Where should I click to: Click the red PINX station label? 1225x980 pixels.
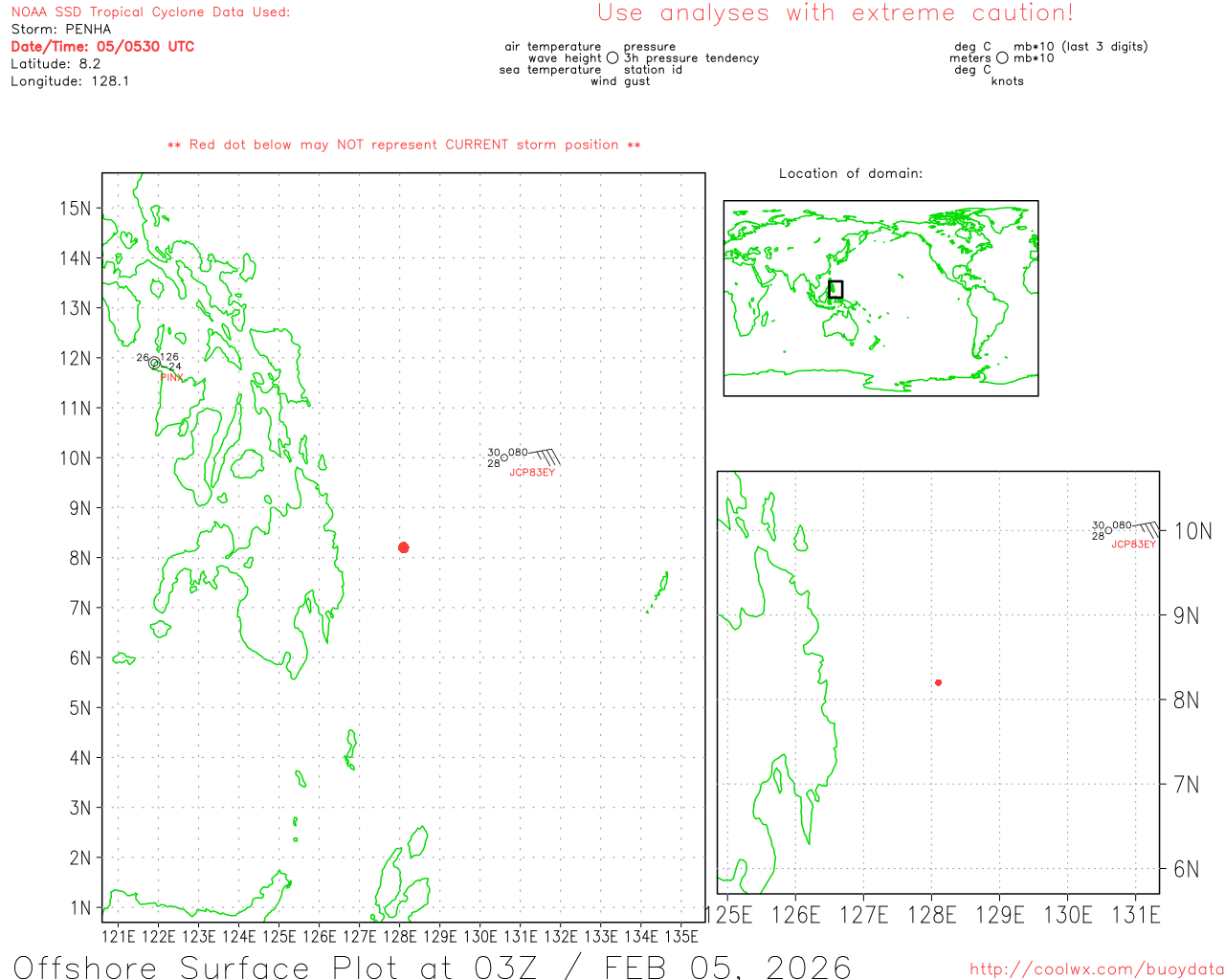tap(171, 378)
